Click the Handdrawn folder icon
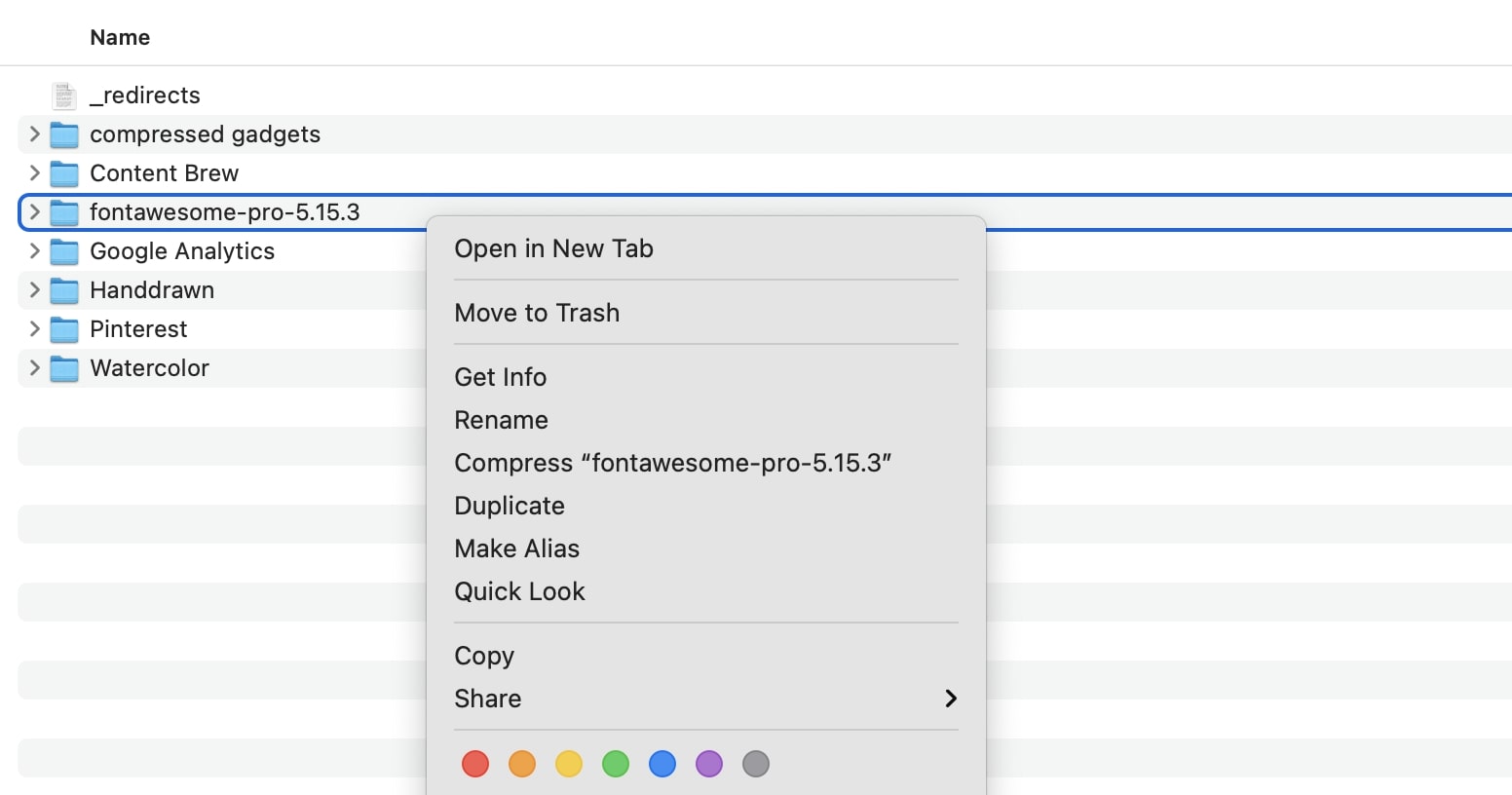Image resolution: width=1512 pixels, height=795 pixels. click(x=63, y=290)
